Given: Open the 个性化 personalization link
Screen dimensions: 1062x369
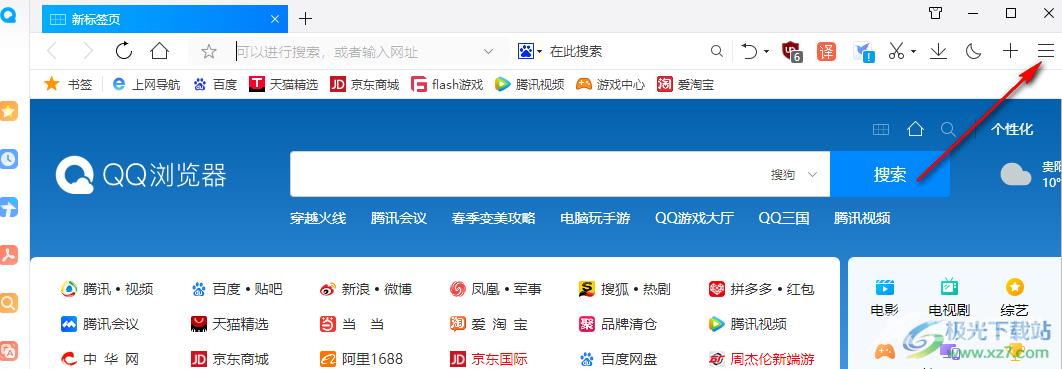Looking at the screenshot, I should click(x=1013, y=129).
